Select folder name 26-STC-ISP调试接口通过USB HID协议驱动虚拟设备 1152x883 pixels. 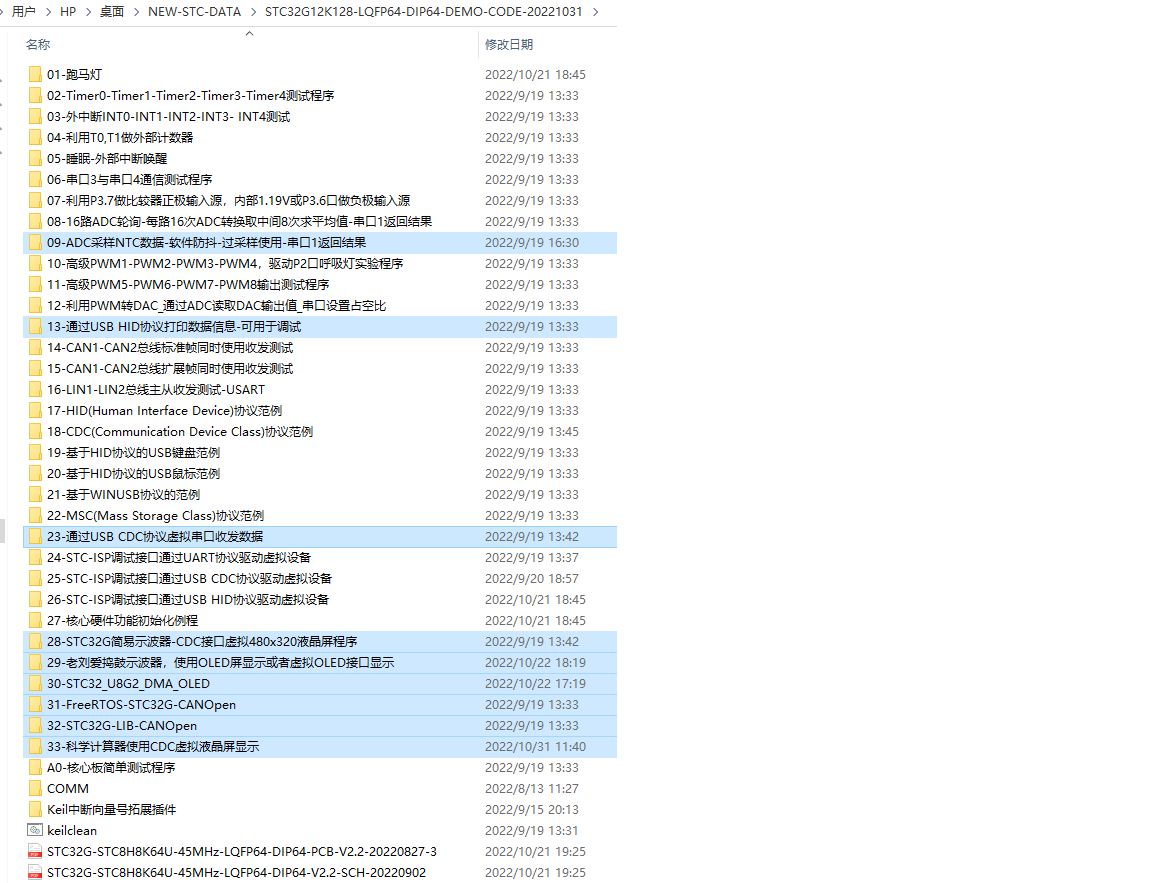click(x=188, y=599)
